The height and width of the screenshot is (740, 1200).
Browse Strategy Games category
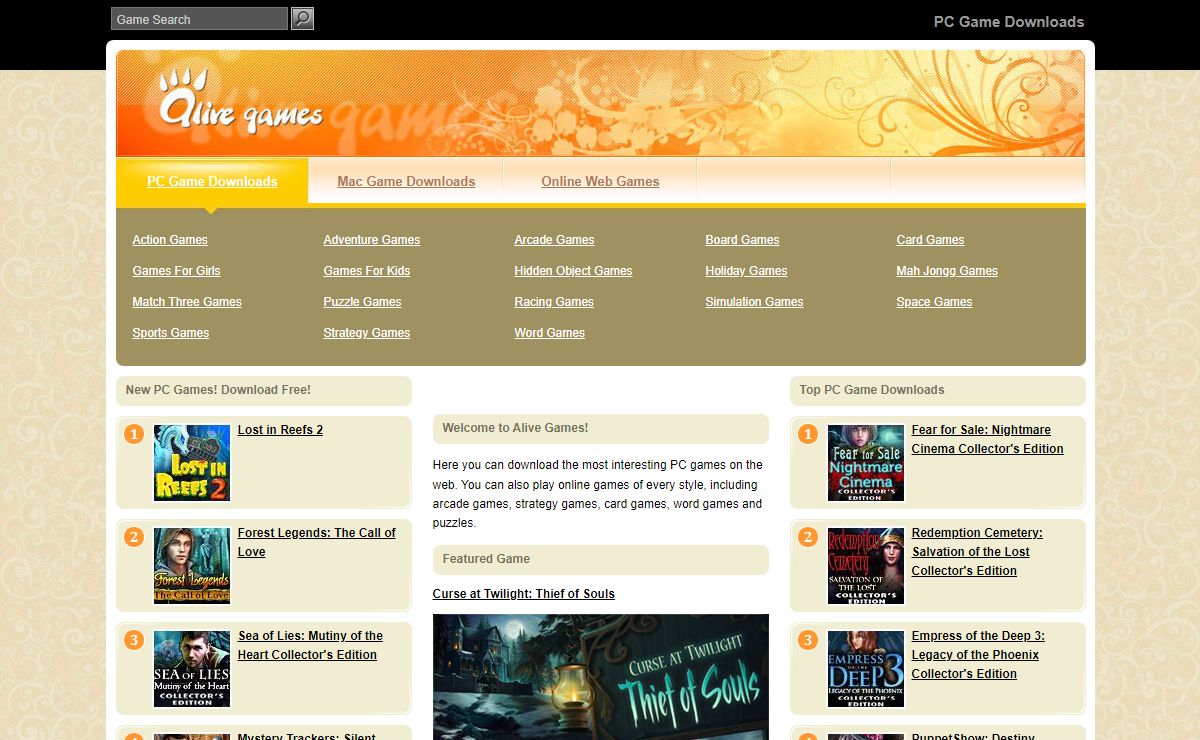[x=367, y=333]
